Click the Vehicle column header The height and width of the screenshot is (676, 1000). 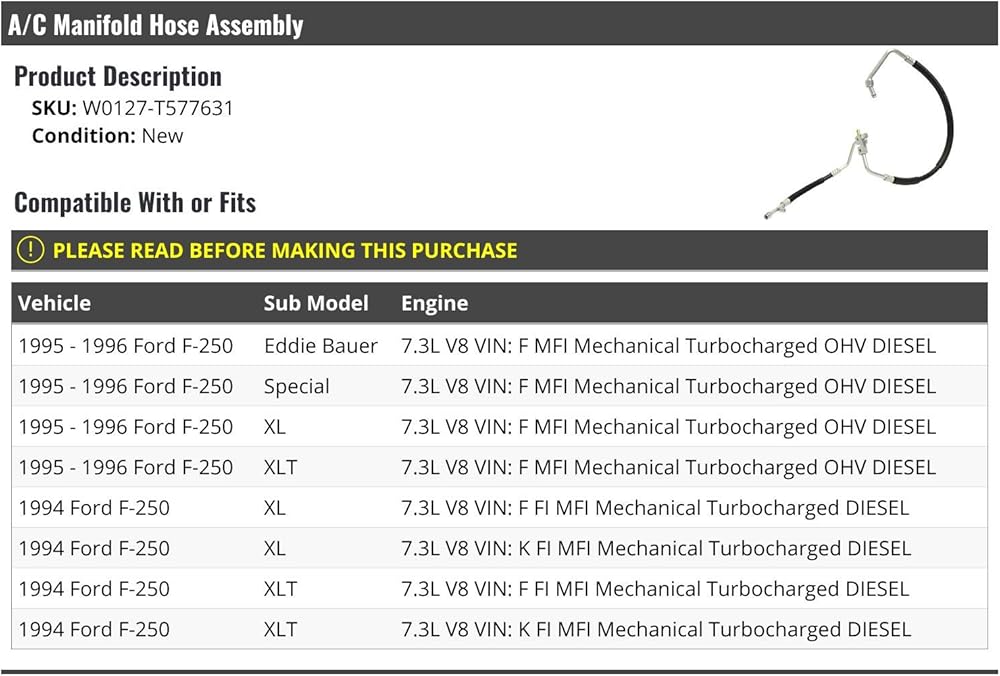(55, 303)
